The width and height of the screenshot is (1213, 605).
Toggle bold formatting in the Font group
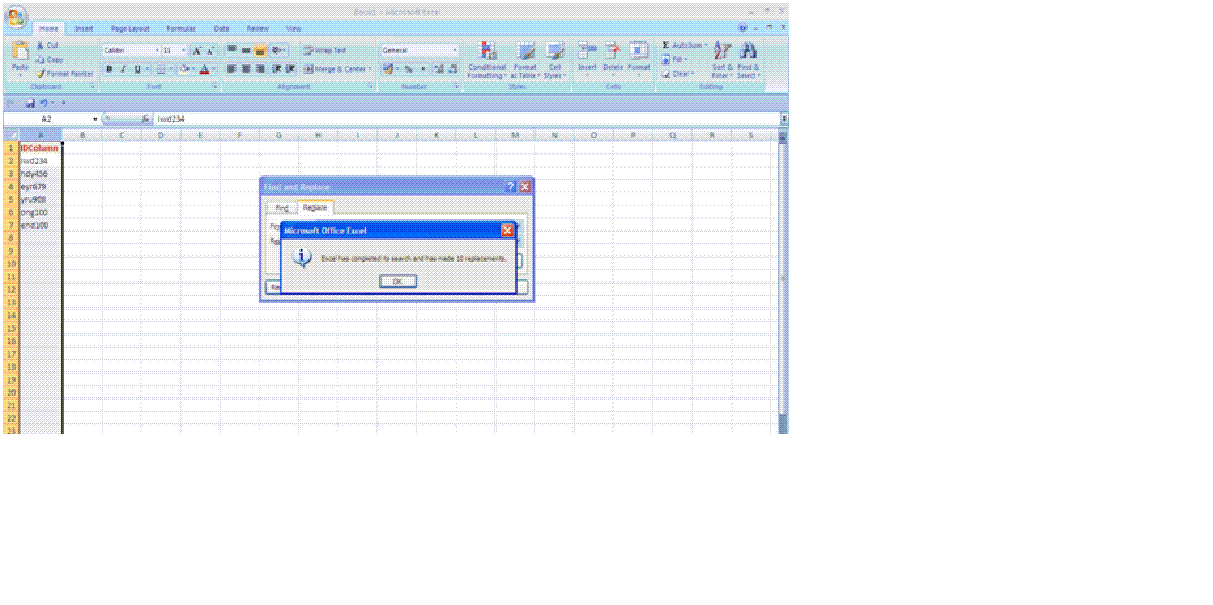tap(109, 69)
